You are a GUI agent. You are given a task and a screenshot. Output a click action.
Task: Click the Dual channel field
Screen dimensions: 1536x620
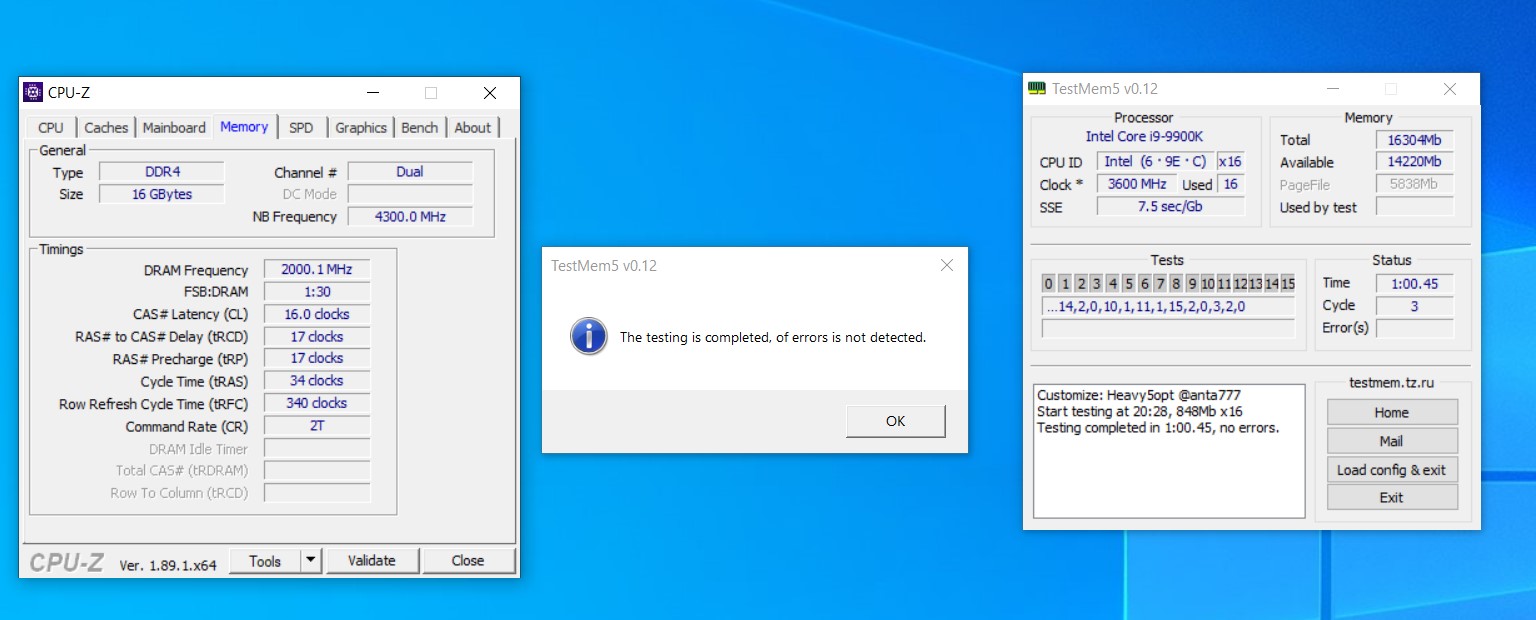click(x=410, y=172)
